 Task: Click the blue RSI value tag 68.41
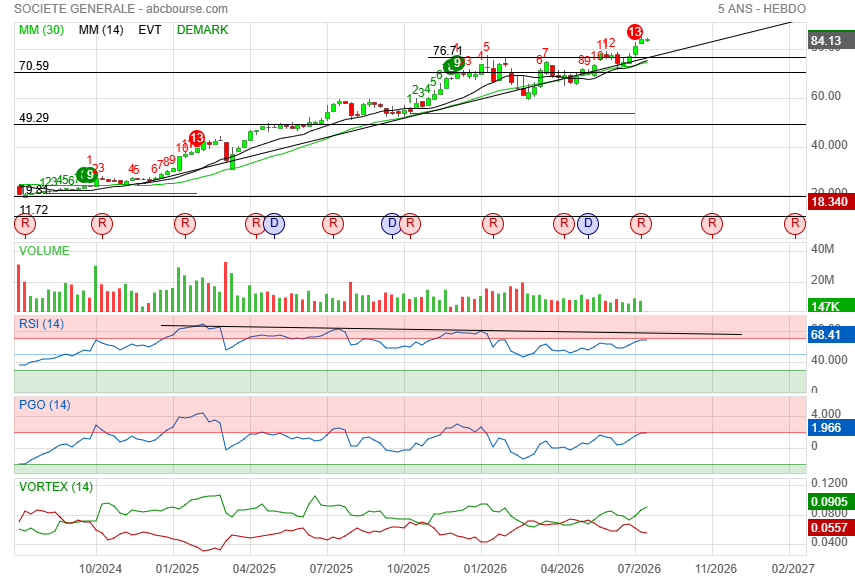pyautogui.click(x=830, y=334)
